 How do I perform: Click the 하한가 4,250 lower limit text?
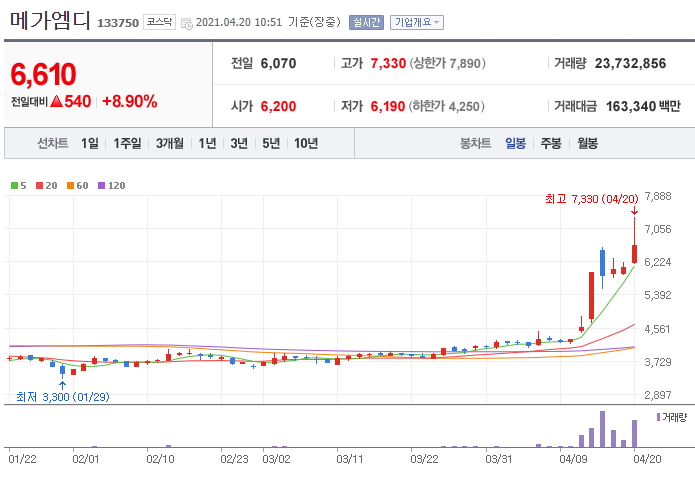tap(446, 106)
